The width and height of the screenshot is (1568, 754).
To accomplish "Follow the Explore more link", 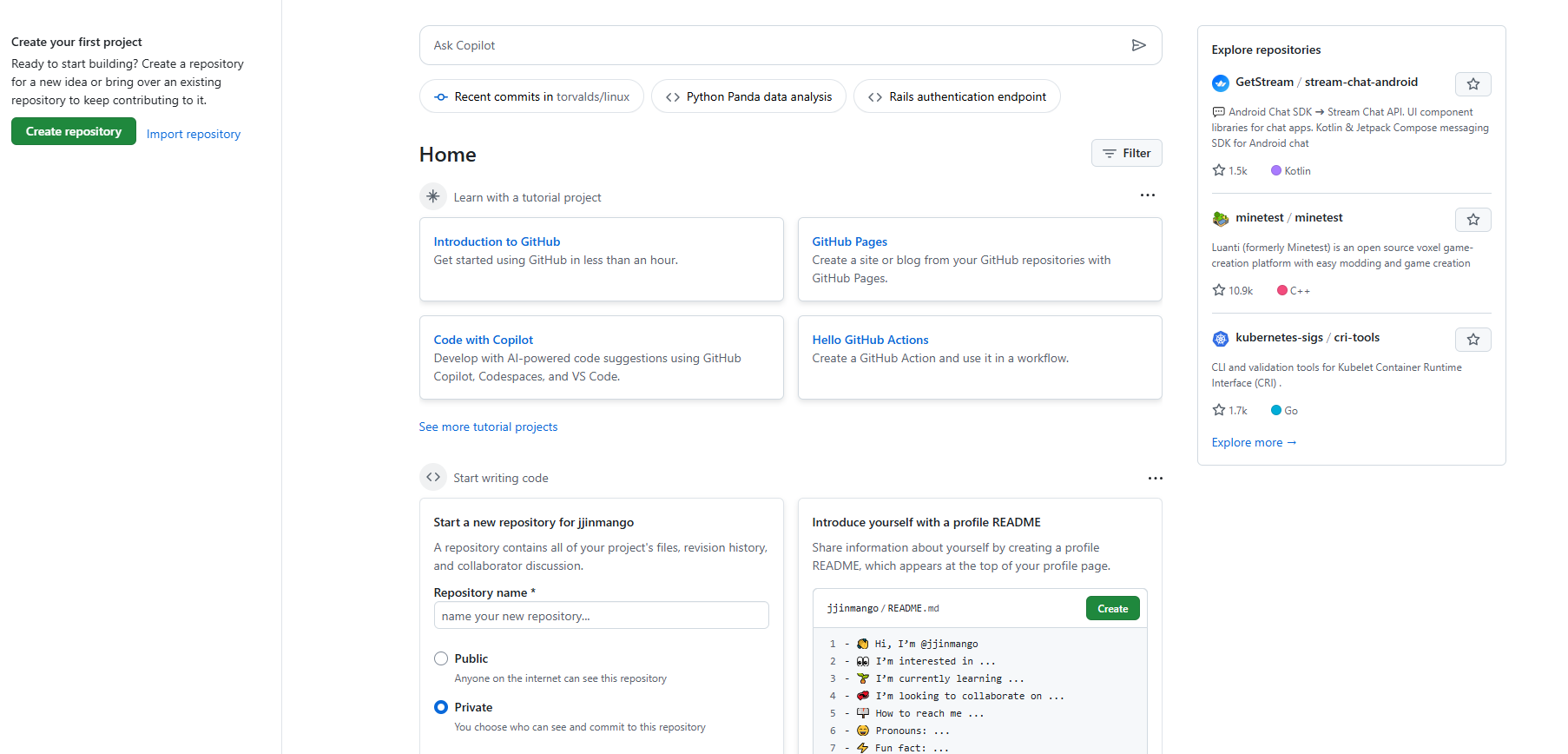I will click(x=1254, y=443).
